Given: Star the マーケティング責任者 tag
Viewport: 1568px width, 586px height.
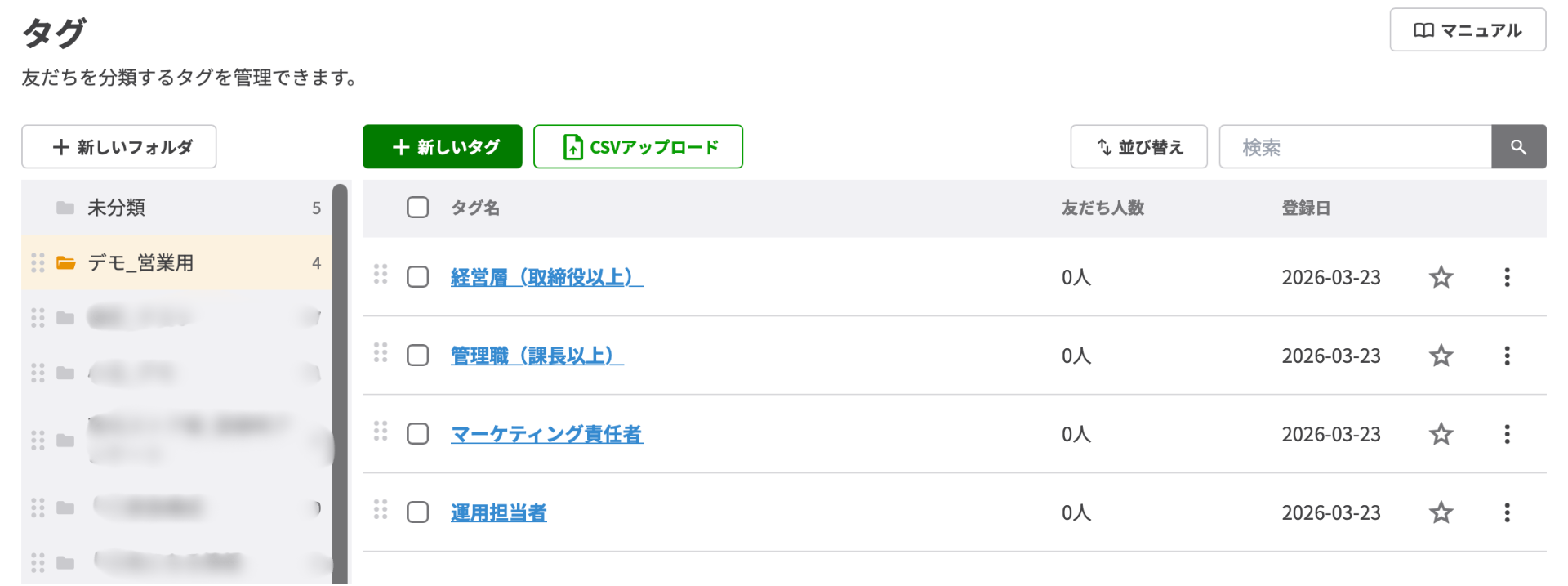Looking at the screenshot, I should pyautogui.click(x=1441, y=434).
